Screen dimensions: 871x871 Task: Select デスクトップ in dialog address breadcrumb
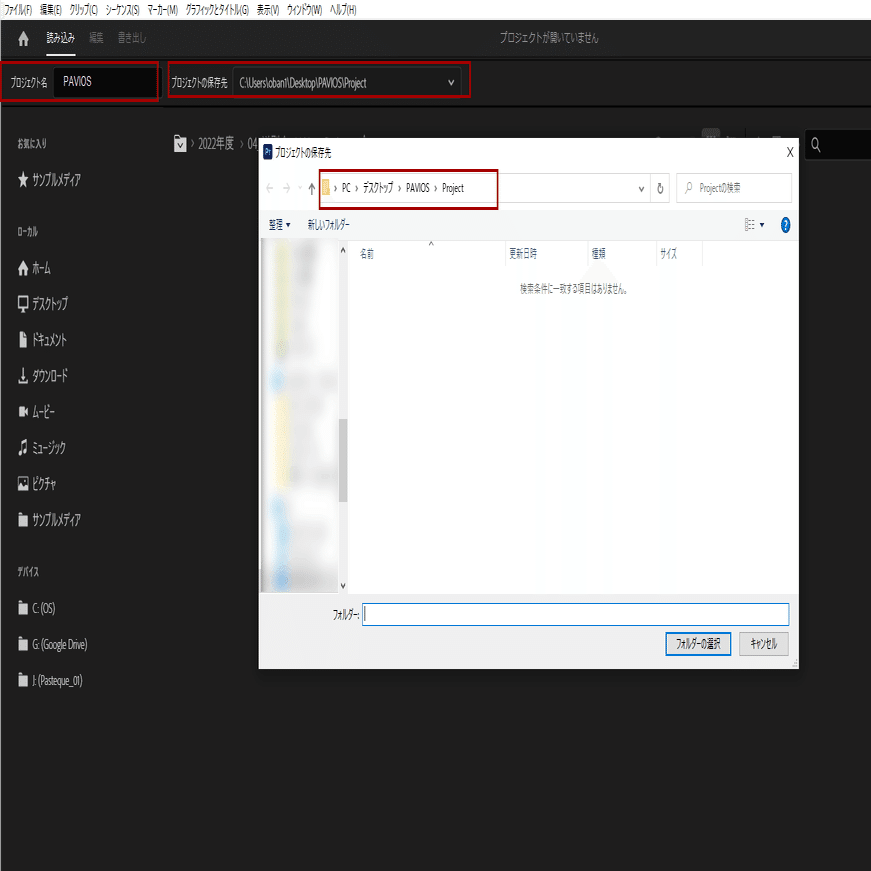[x=378, y=188]
